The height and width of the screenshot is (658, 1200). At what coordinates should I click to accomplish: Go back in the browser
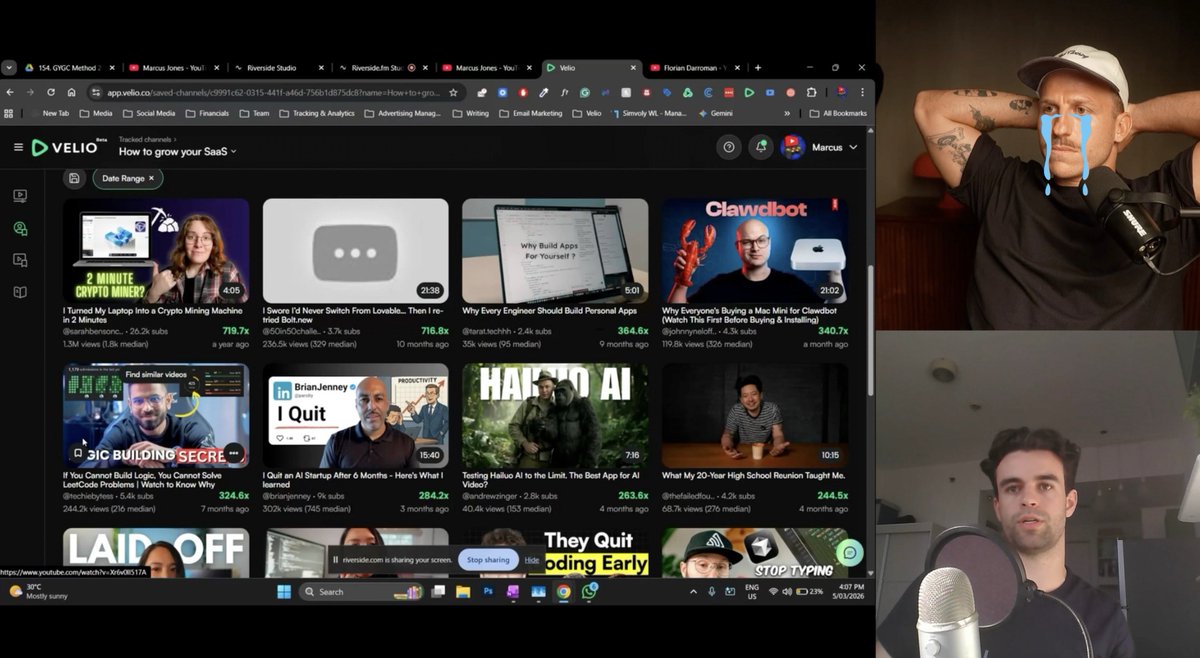pos(11,92)
